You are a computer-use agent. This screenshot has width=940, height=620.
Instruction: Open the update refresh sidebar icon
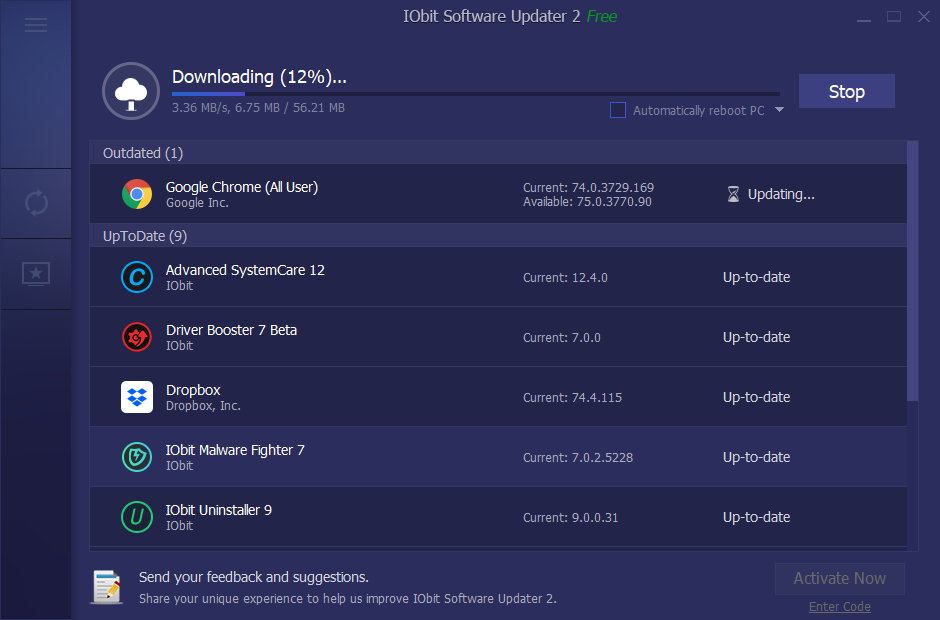point(36,203)
